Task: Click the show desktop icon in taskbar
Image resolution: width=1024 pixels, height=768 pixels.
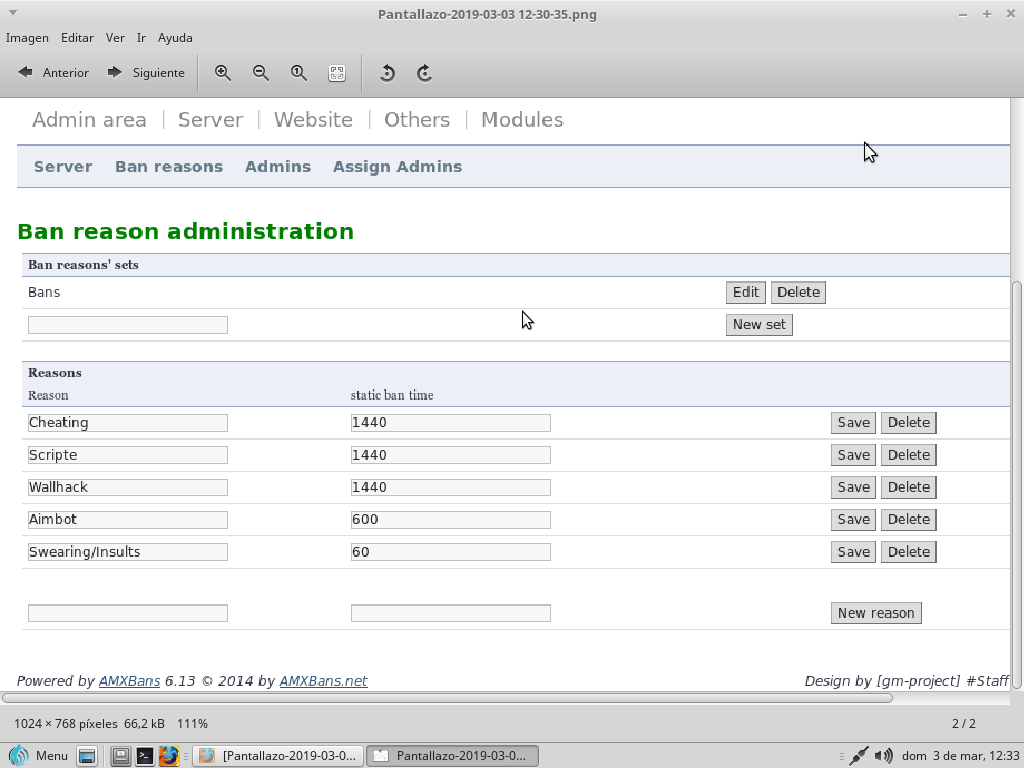Action: pos(87,756)
